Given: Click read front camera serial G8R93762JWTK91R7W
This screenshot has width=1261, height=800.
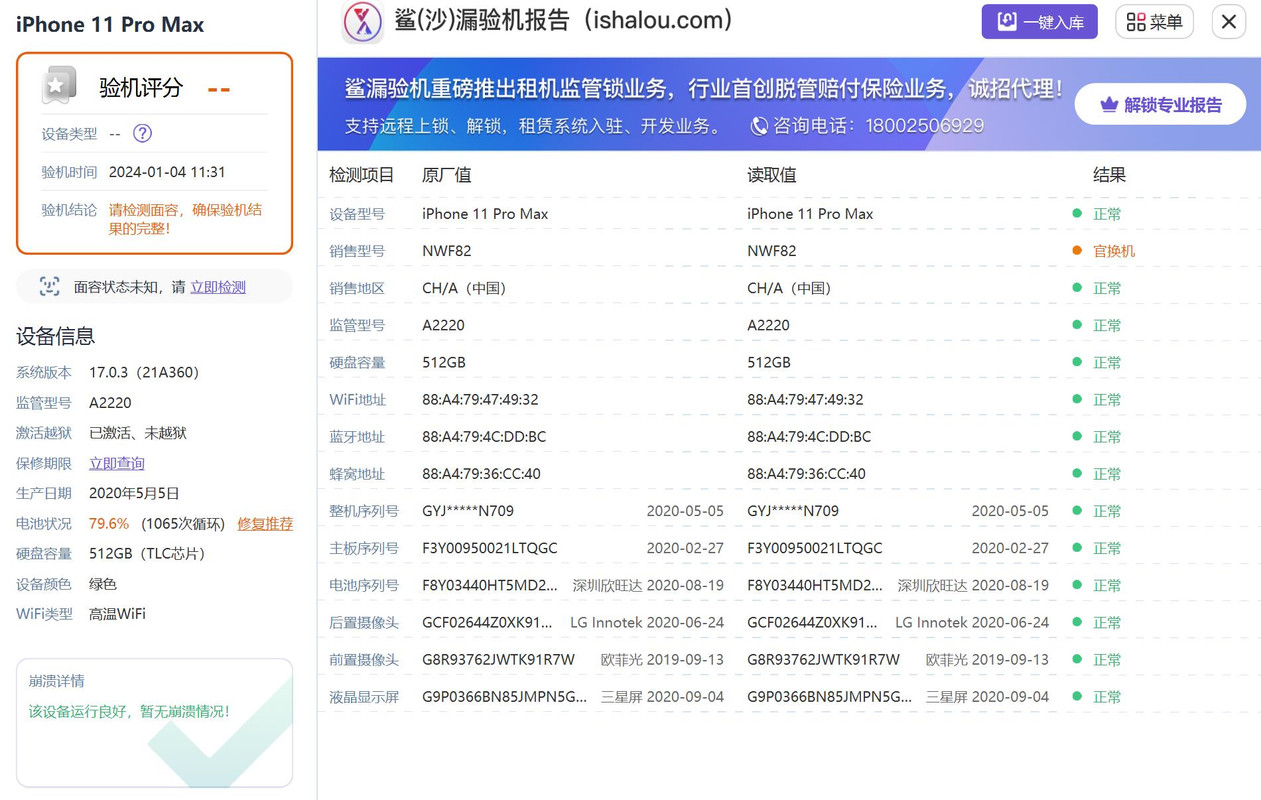Looking at the screenshot, I should tap(823, 660).
